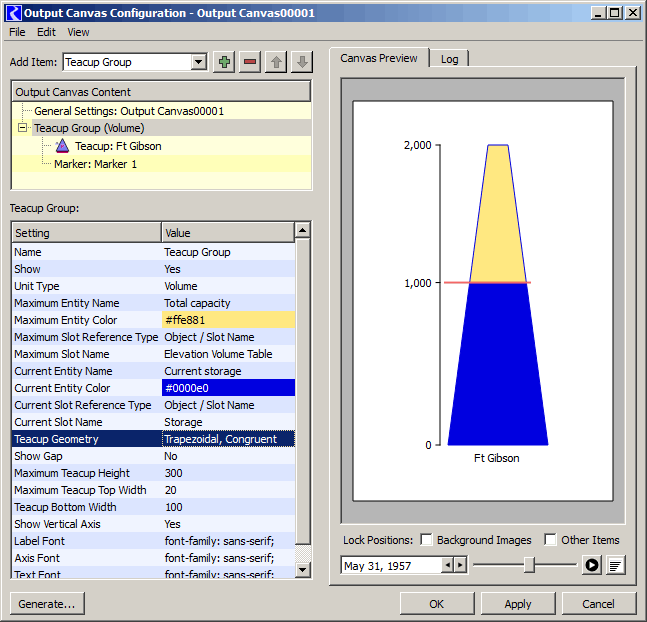Open the View menu

click(x=78, y=32)
